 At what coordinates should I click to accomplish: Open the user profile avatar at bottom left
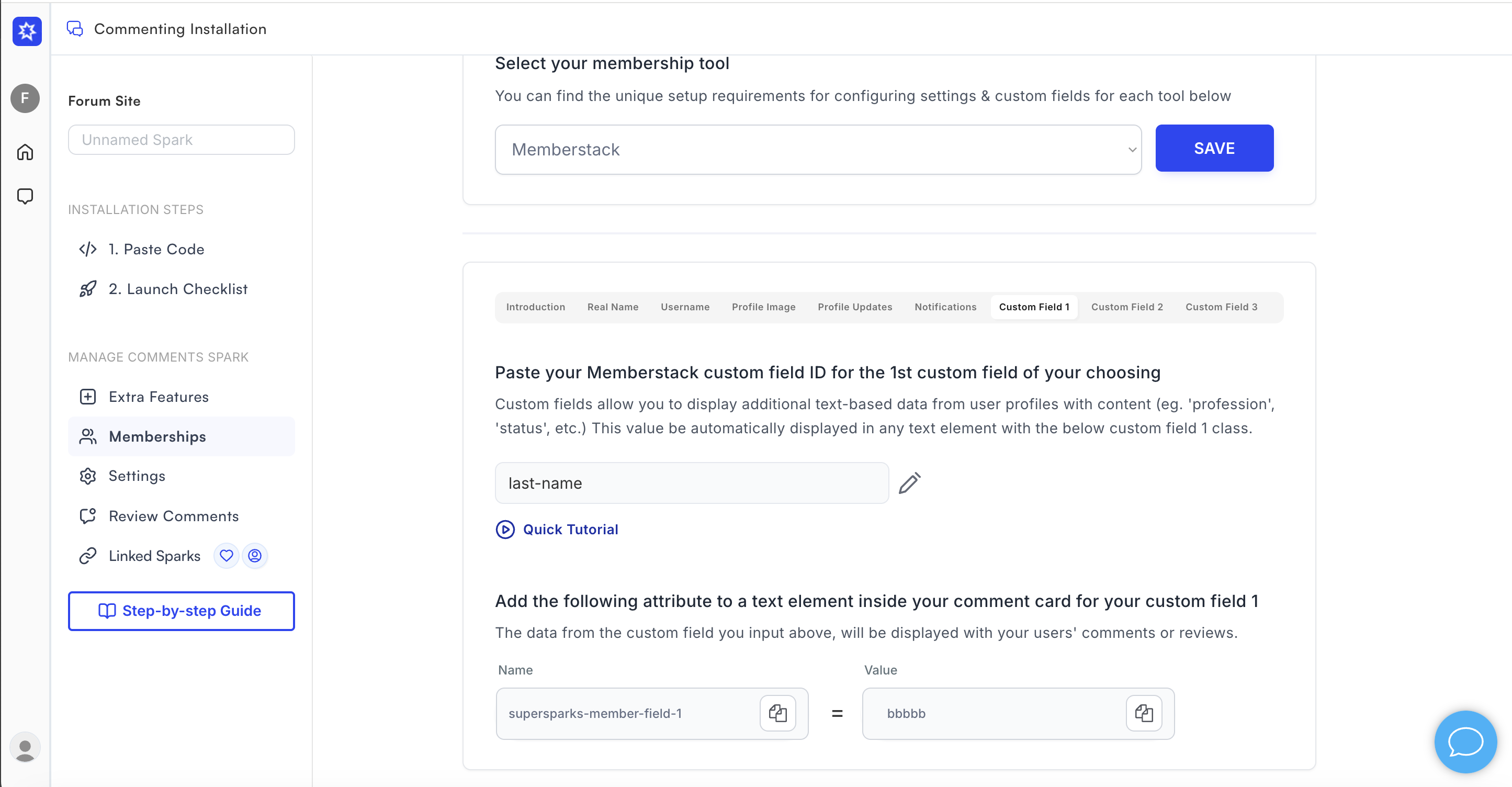(x=25, y=748)
